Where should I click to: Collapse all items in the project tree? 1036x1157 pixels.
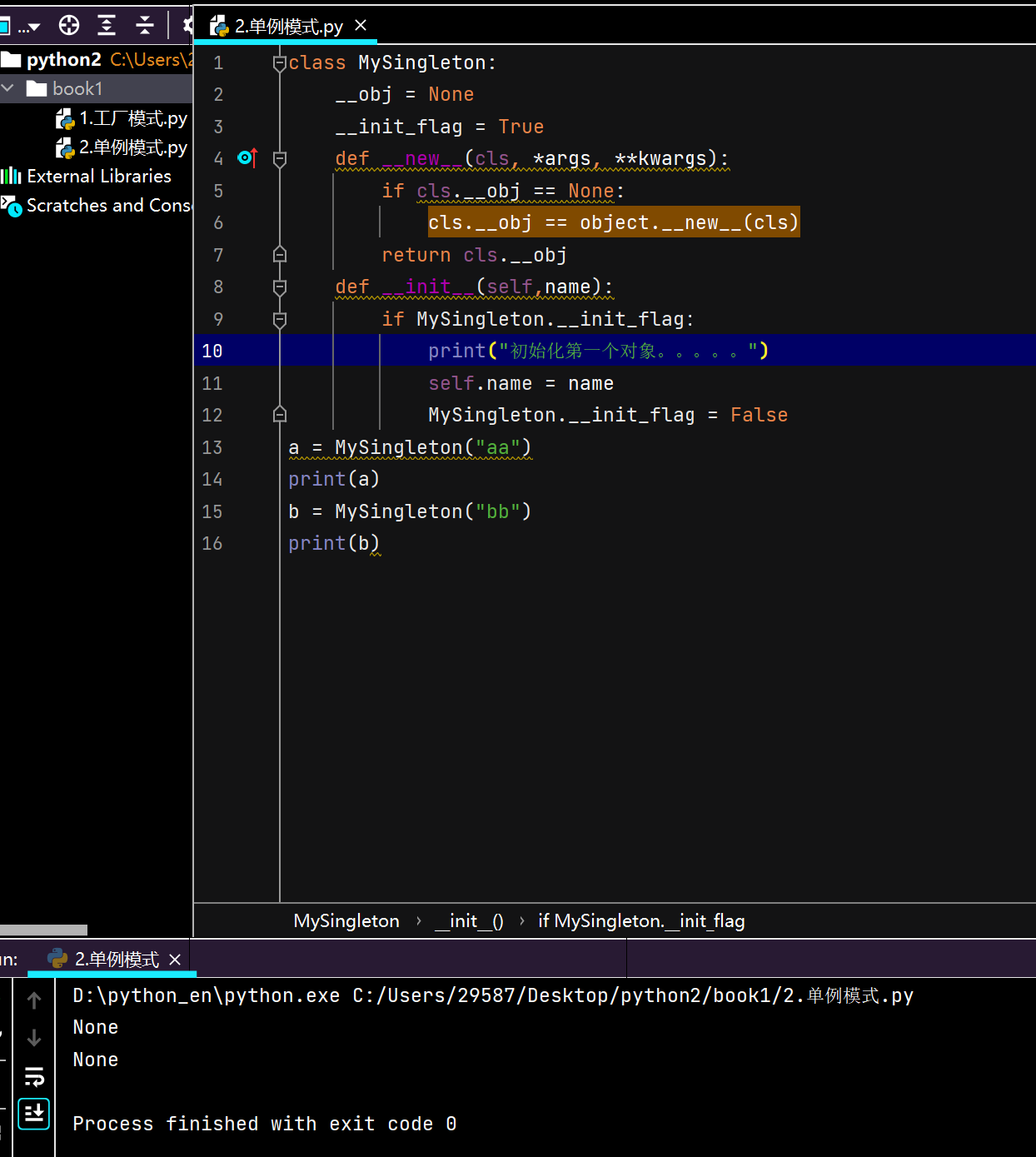[145, 26]
